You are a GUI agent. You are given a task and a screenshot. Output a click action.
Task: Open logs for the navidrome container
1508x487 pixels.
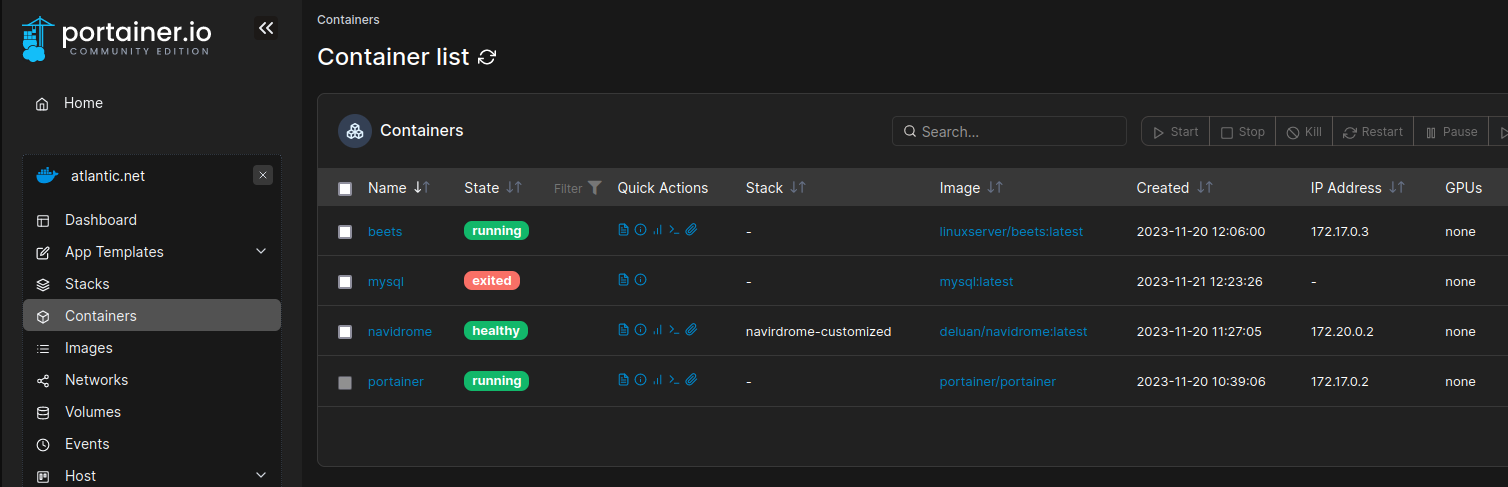click(623, 329)
